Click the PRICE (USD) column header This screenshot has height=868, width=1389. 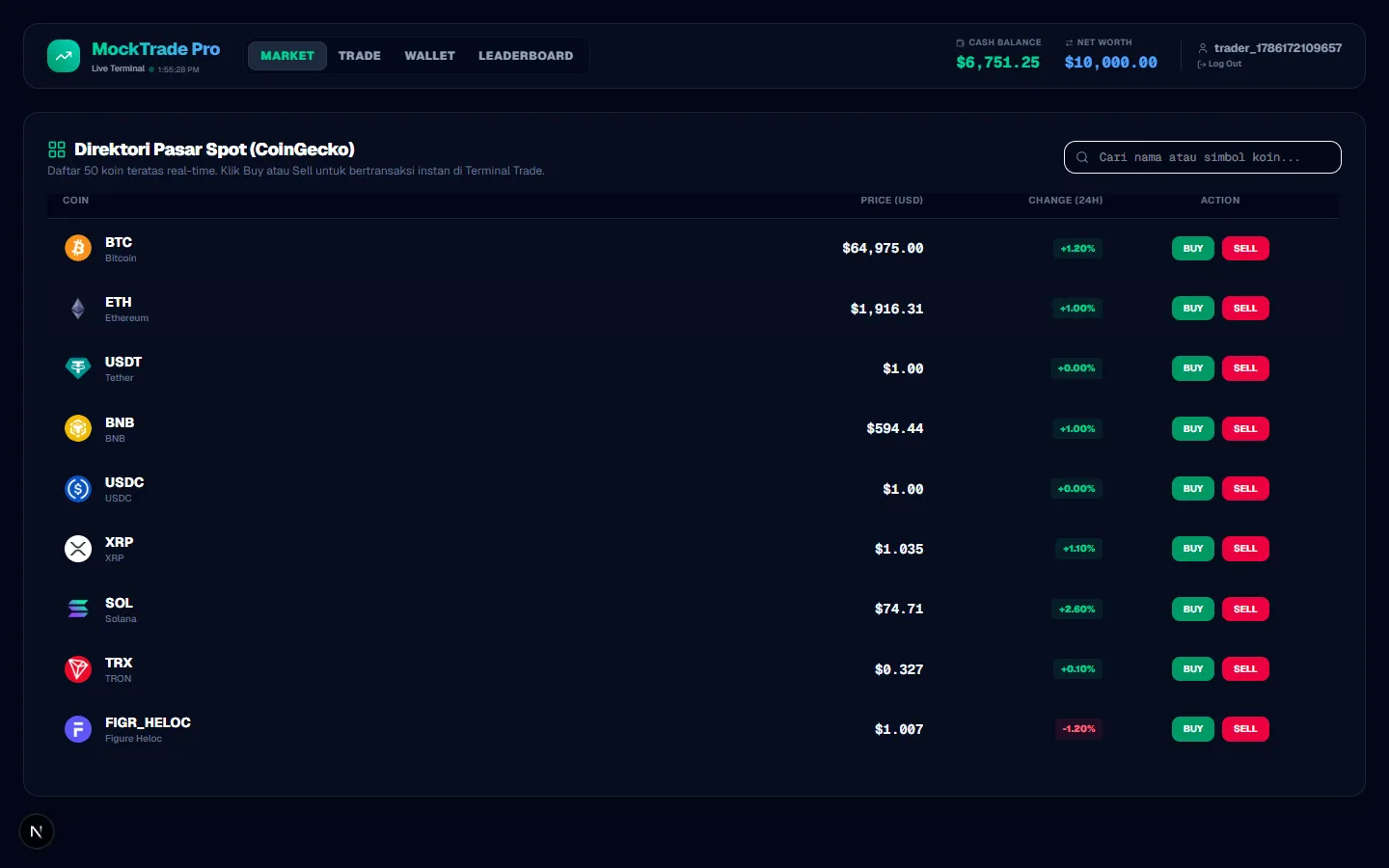(892, 201)
